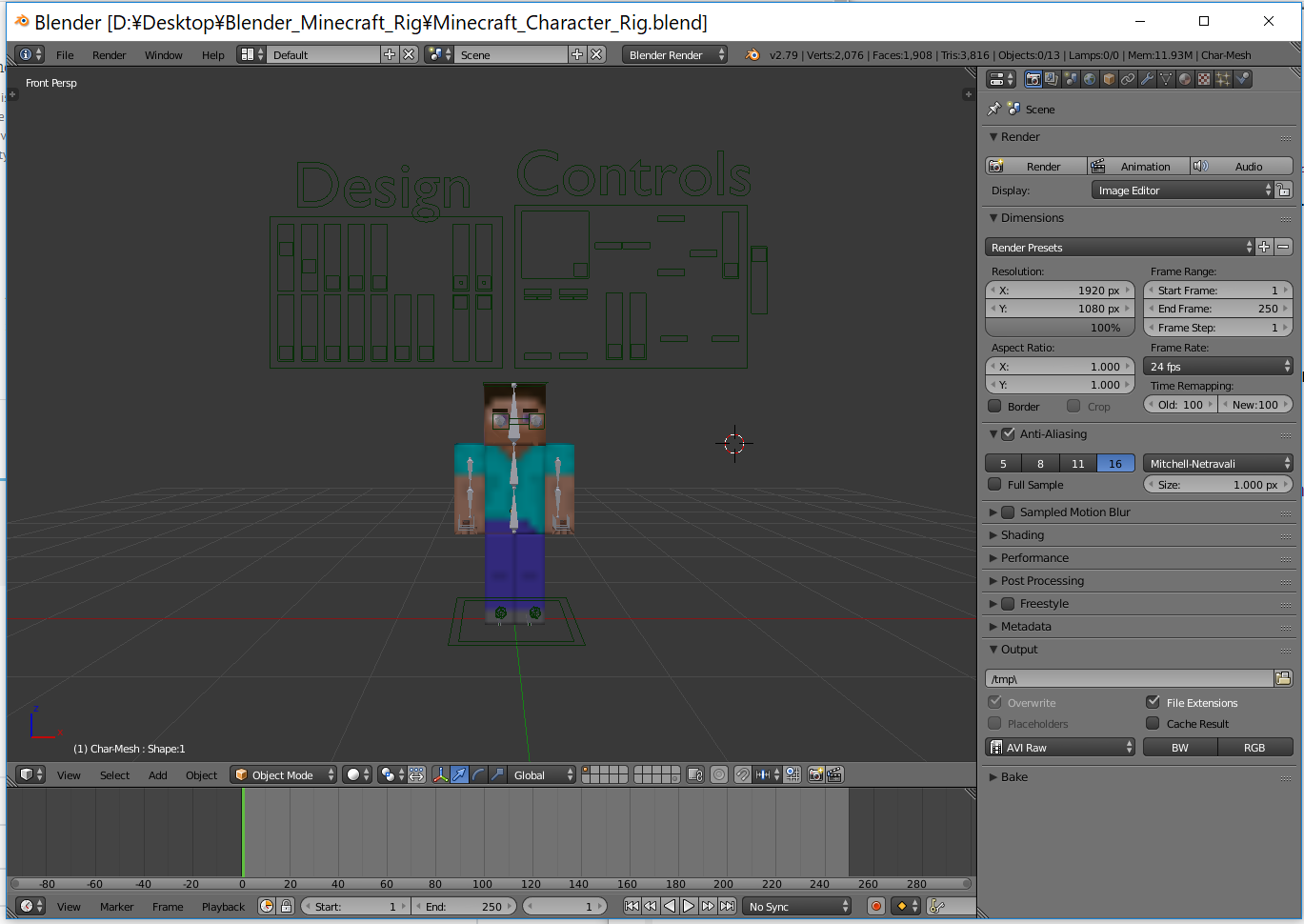This screenshot has width=1304, height=924.
Task: Open the 24 fps frame rate dropdown
Action: 1218,366
